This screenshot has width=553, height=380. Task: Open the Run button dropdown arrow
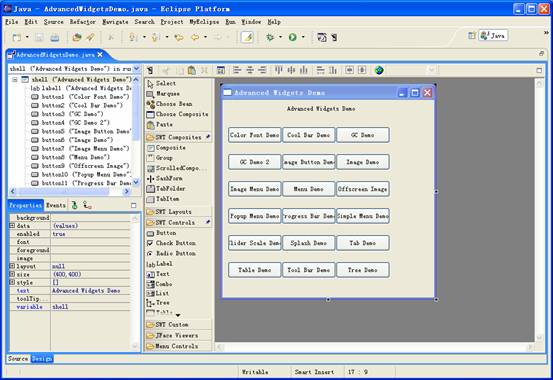tap(303, 37)
